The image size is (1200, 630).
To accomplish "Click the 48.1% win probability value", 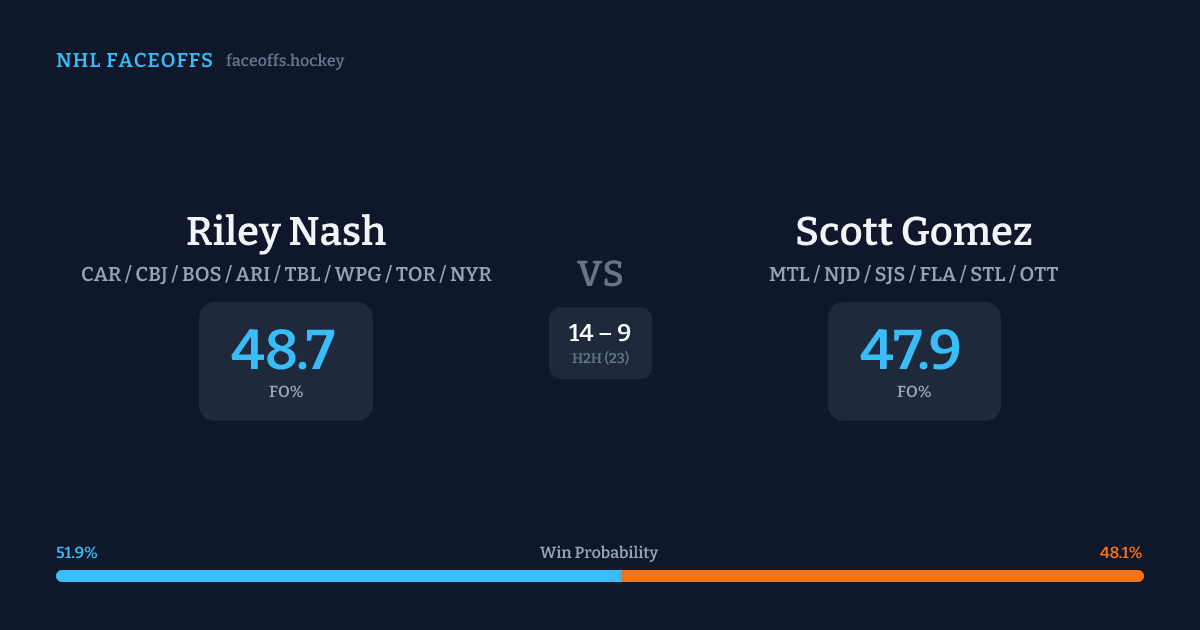I will [x=1120, y=553].
